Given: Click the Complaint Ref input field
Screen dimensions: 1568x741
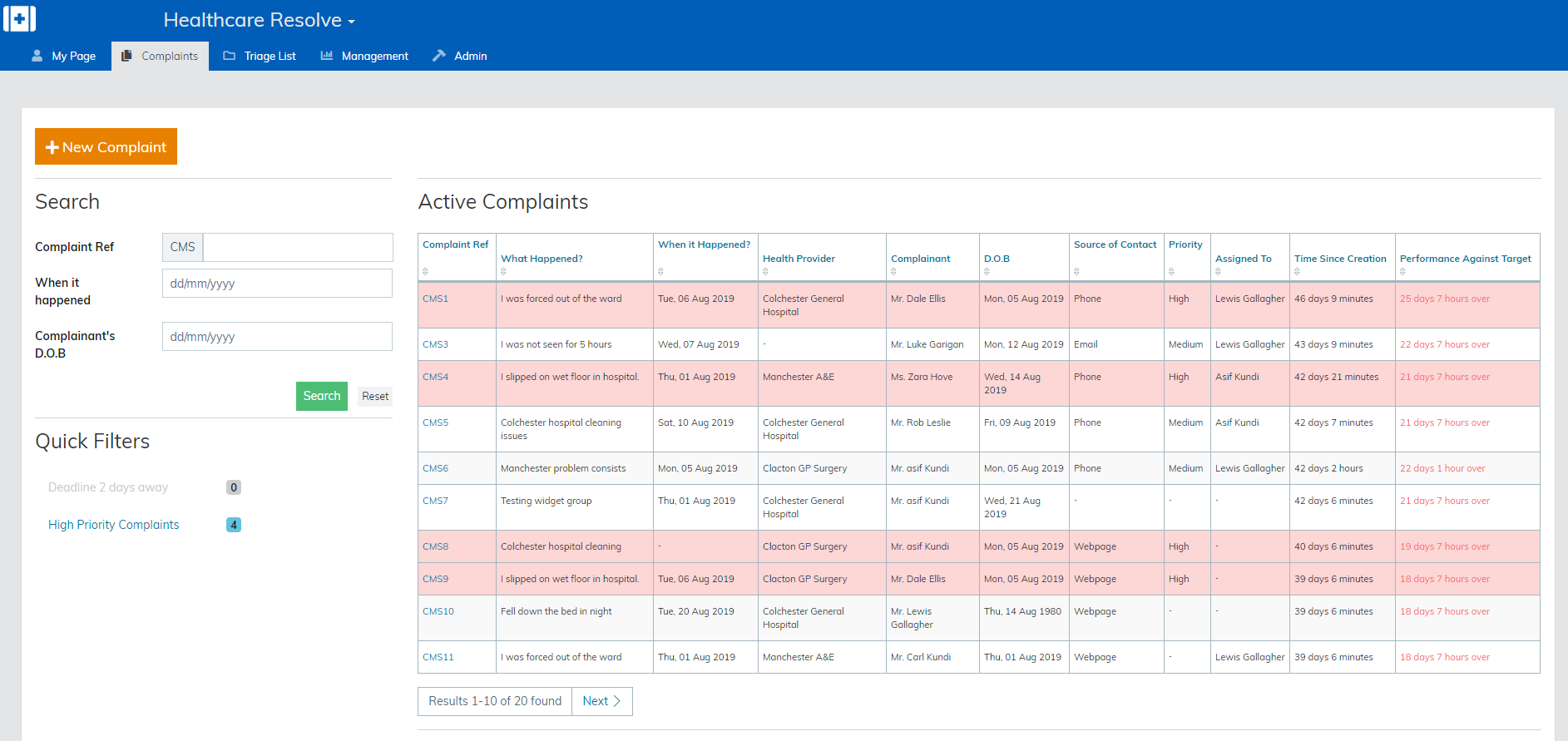Looking at the screenshot, I should pyautogui.click(x=297, y=247).
